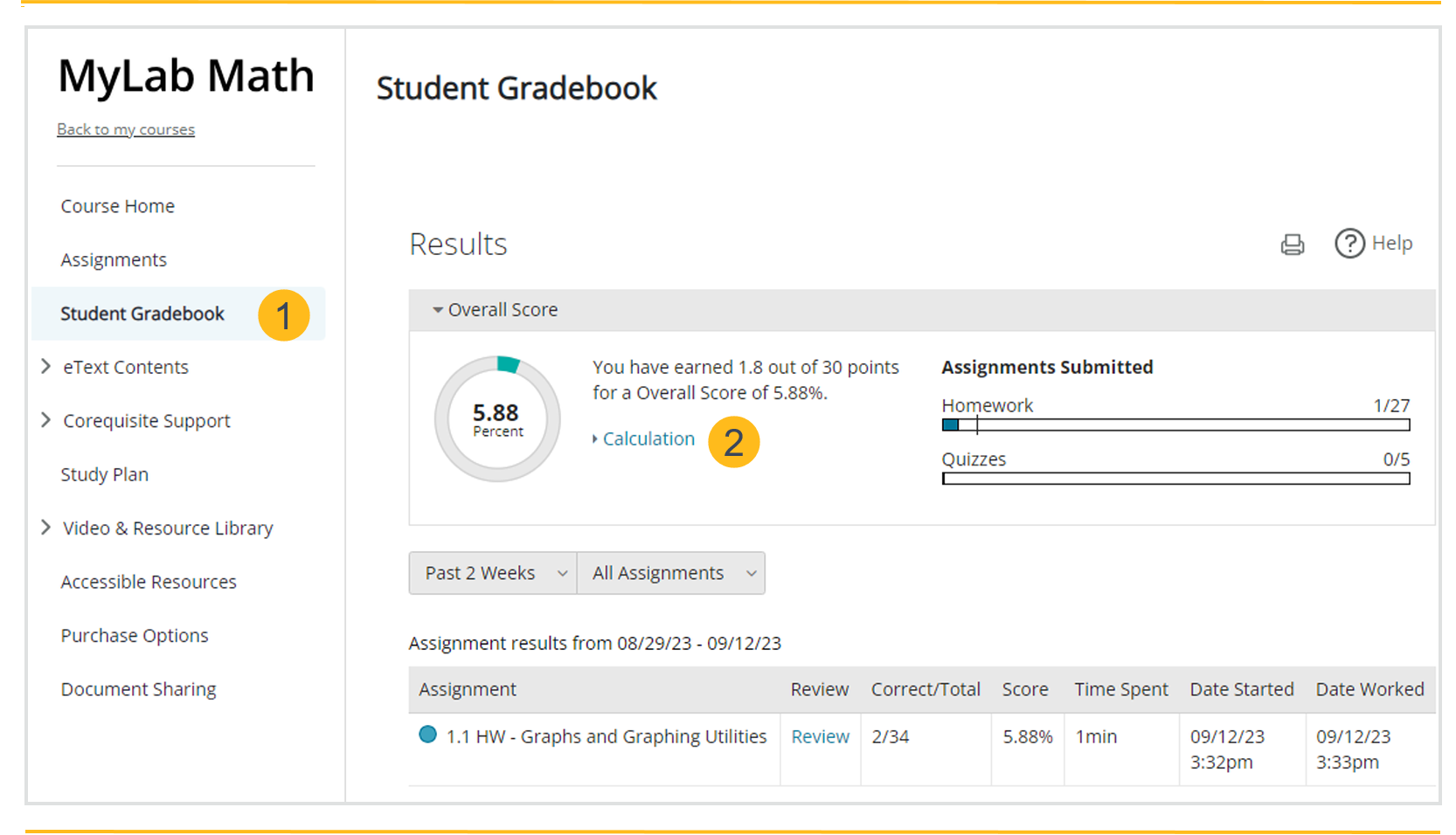Click the print results icon
The width and height of the screenshot is (1456, 835).
(1292, 245)
